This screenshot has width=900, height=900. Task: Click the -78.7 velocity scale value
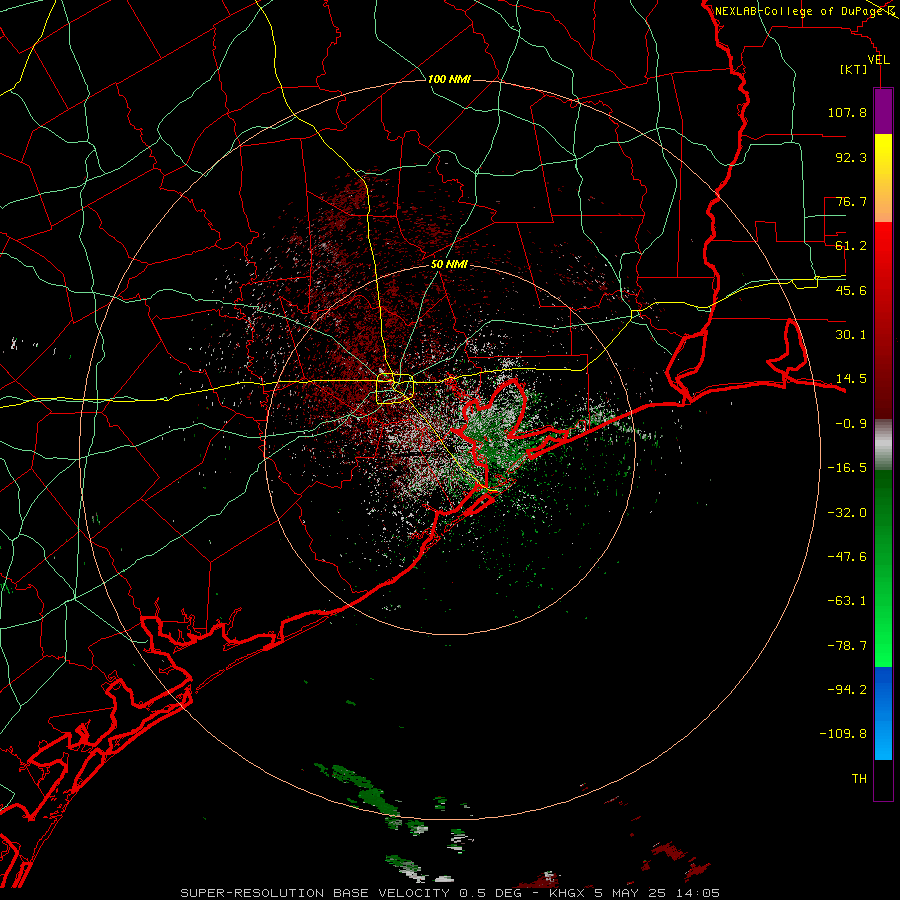(x=847, y=646)
